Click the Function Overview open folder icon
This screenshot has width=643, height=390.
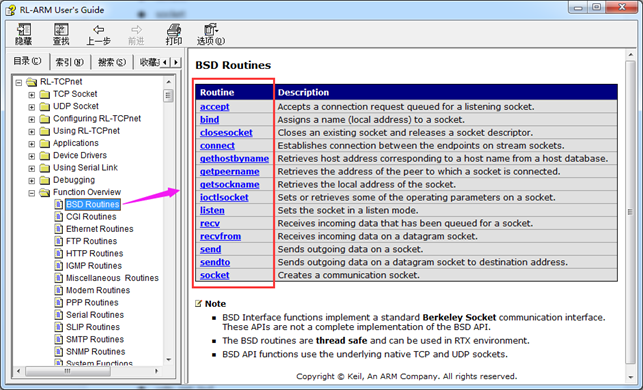45,192
